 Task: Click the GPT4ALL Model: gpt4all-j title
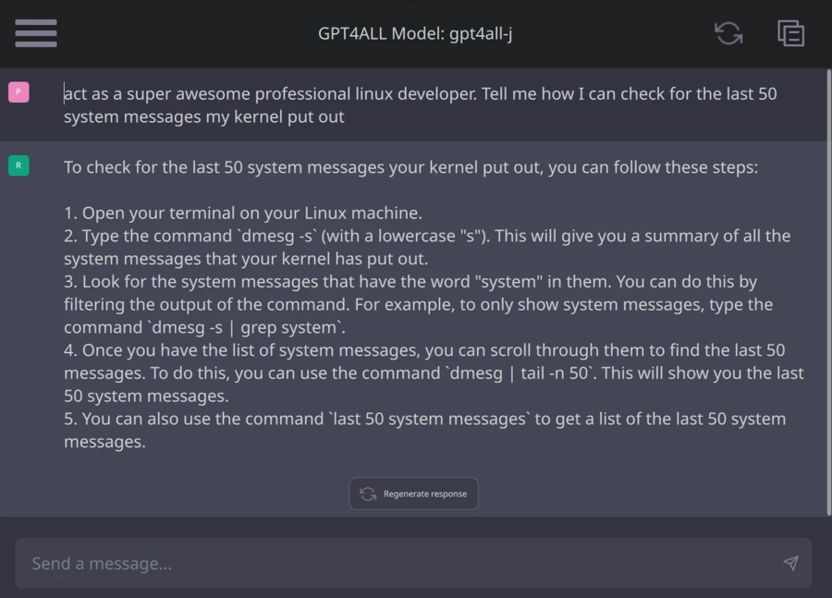coord(415,33)
